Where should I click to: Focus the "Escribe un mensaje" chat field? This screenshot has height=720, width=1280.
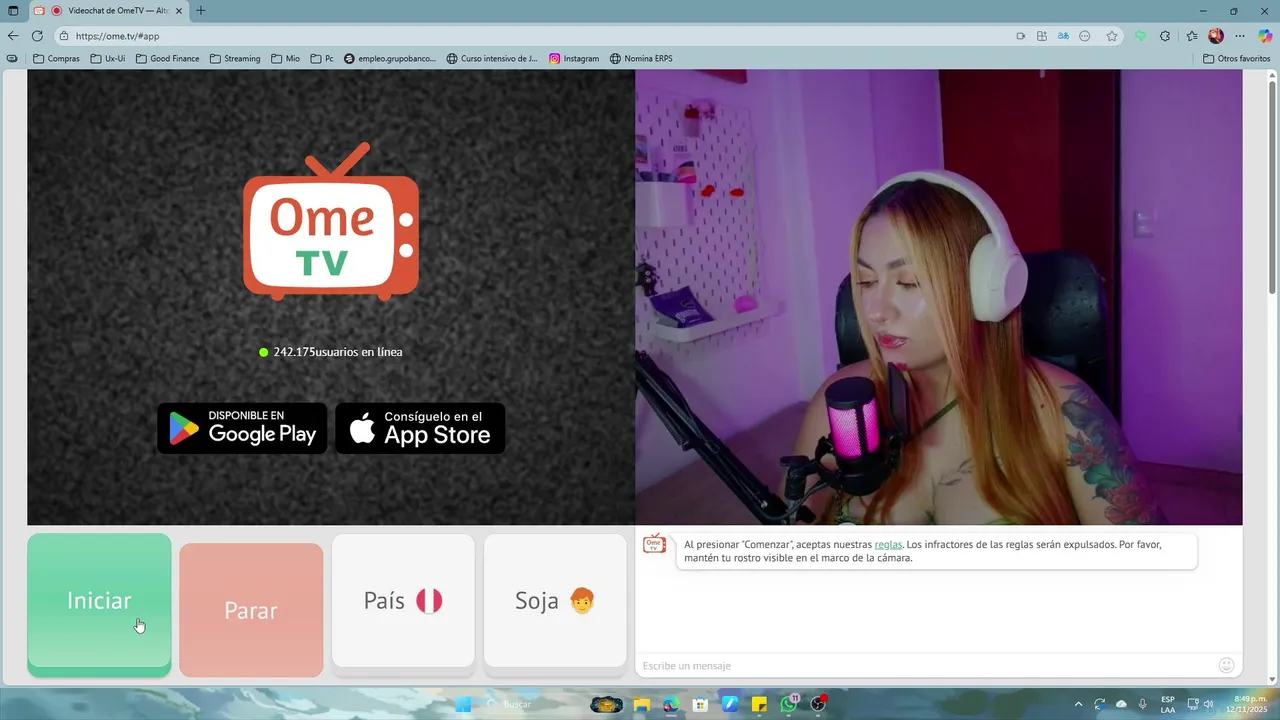coord(925,665)
